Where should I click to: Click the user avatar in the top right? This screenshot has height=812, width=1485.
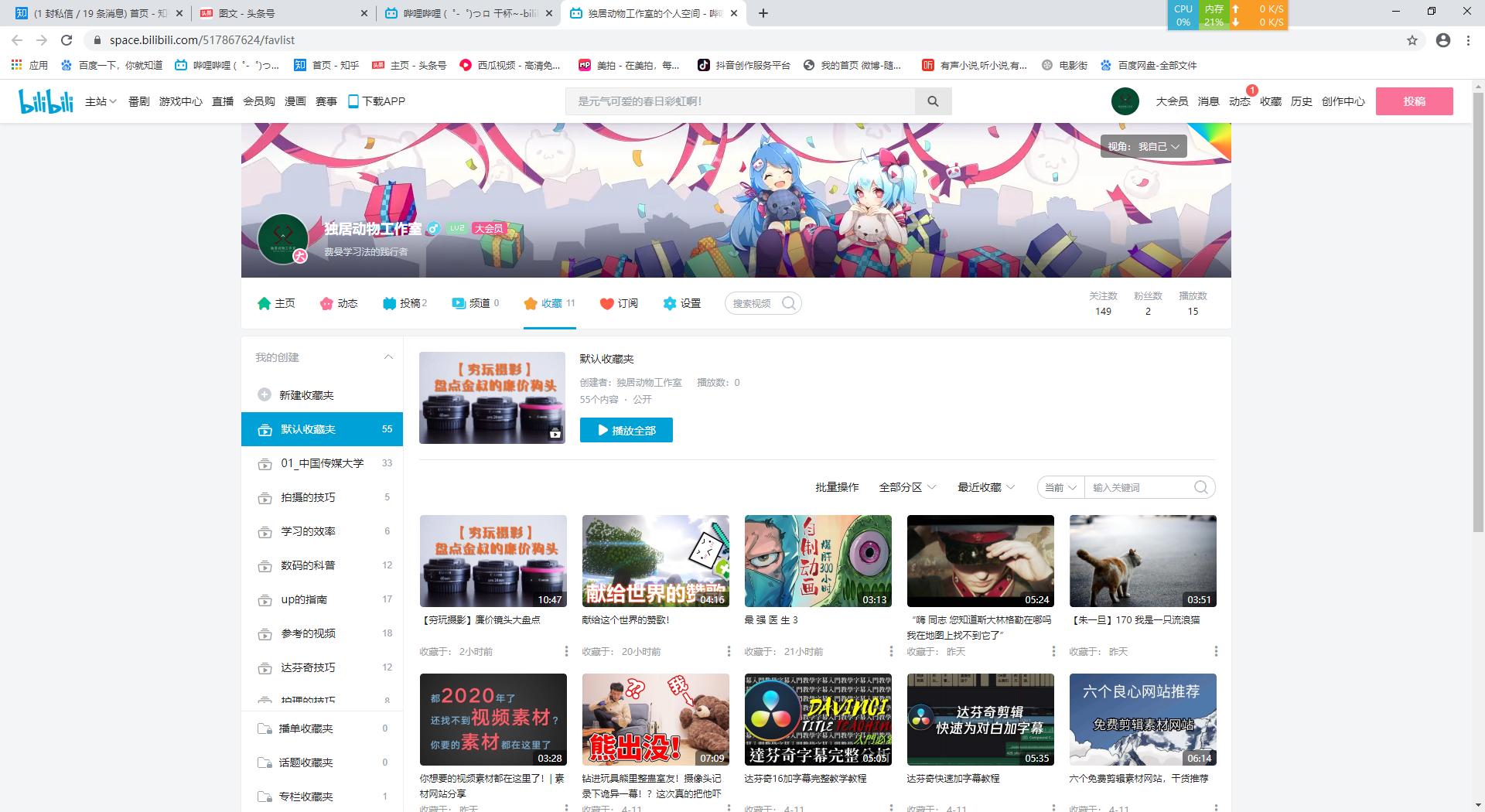tap(1125, 101)
